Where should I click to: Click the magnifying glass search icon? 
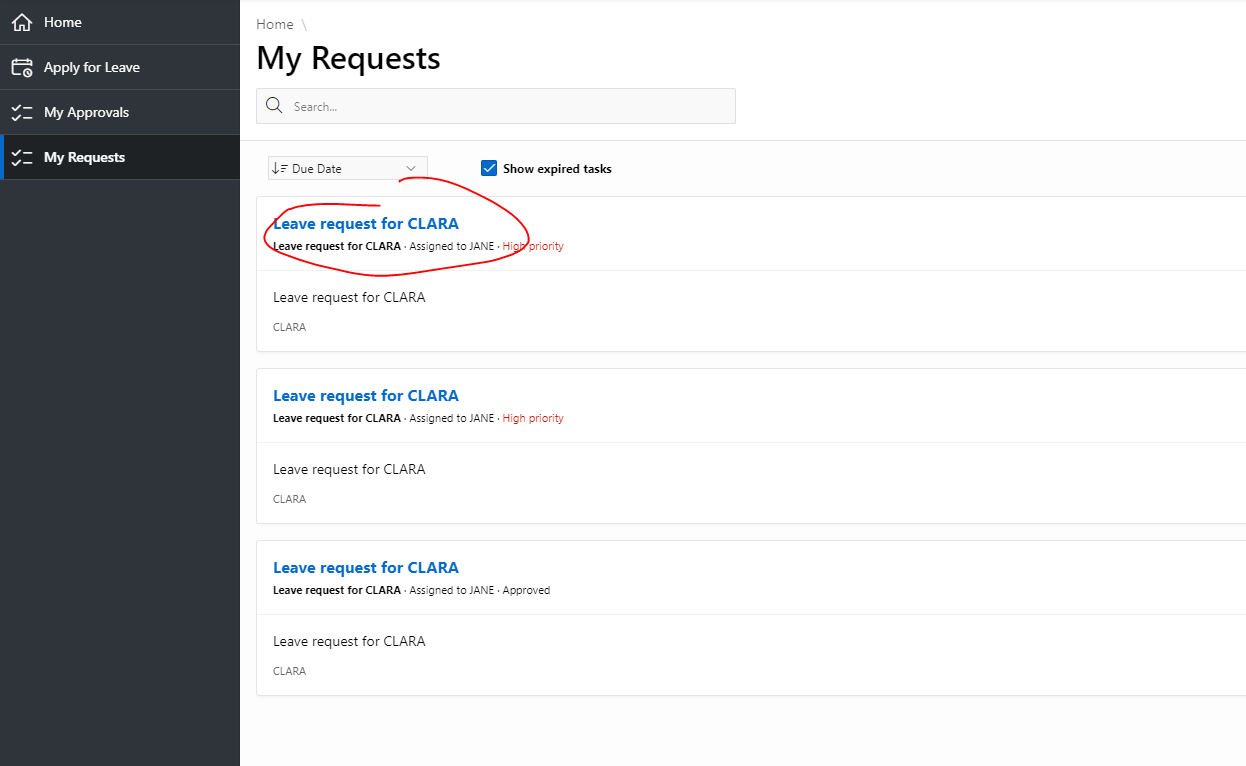274,106
